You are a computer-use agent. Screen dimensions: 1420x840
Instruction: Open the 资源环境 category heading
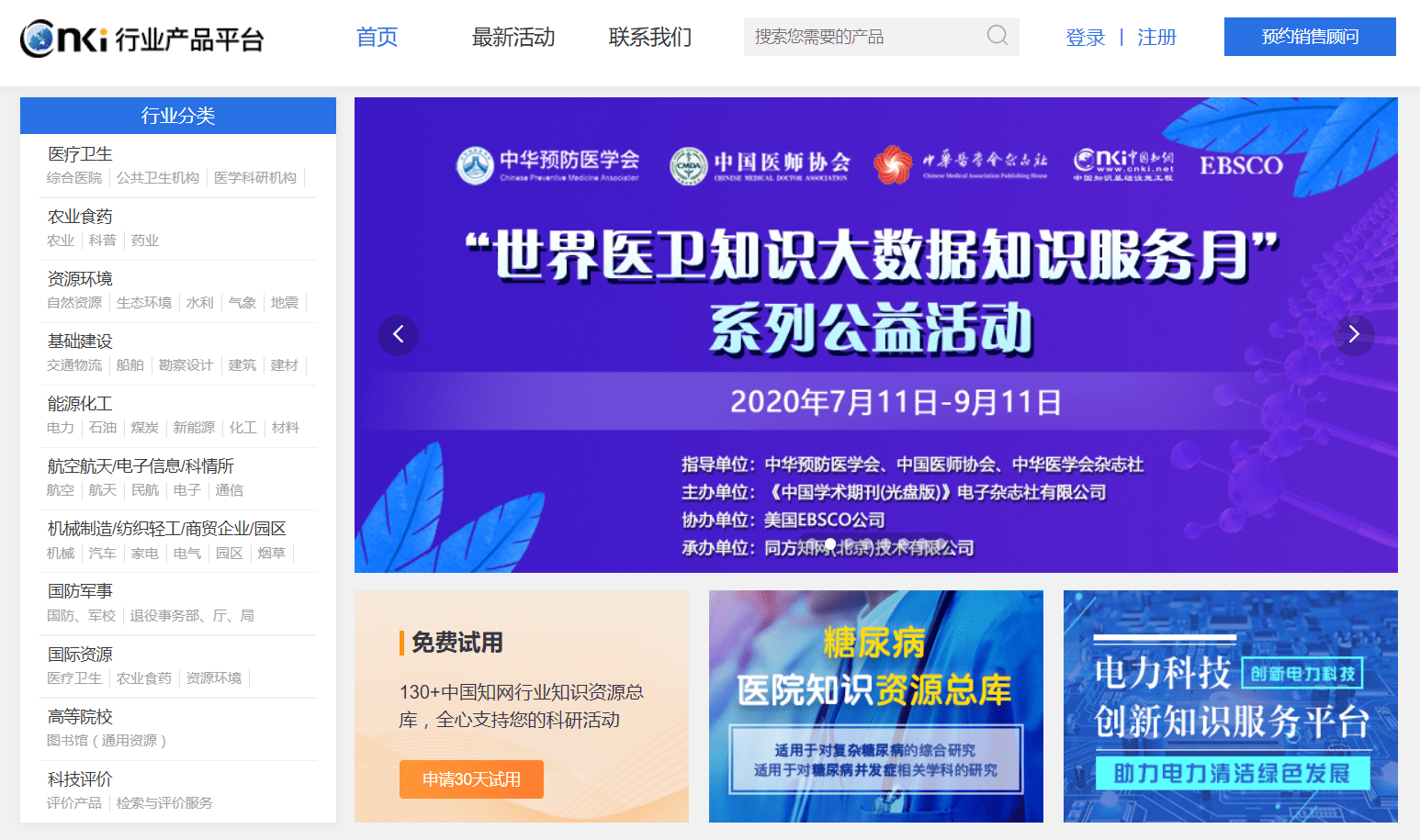[80, 279]
